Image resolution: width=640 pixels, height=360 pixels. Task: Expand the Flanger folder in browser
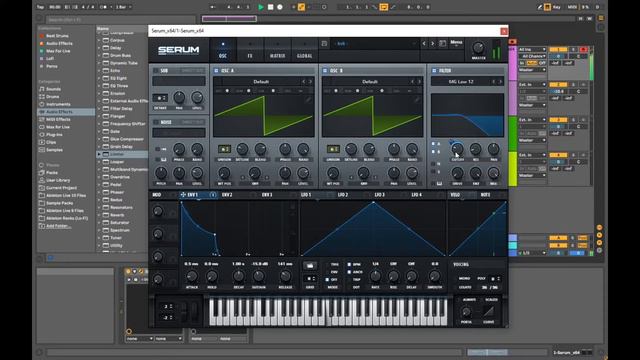(x=99, y=116)
